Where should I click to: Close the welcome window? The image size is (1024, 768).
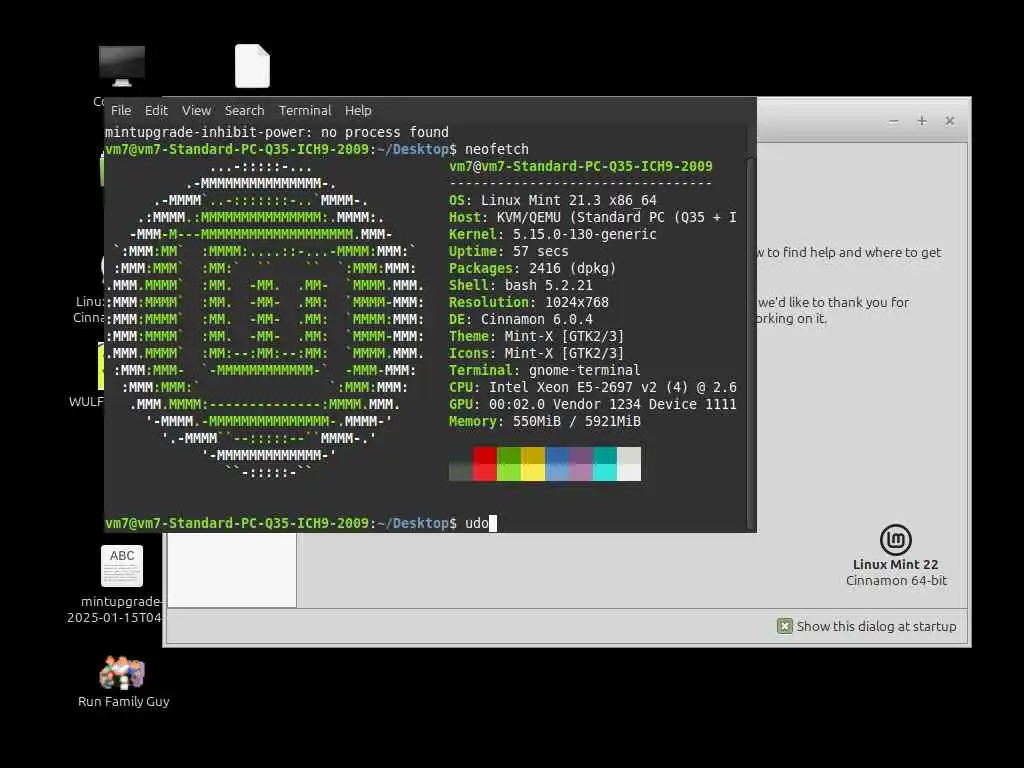coord(950,121)
